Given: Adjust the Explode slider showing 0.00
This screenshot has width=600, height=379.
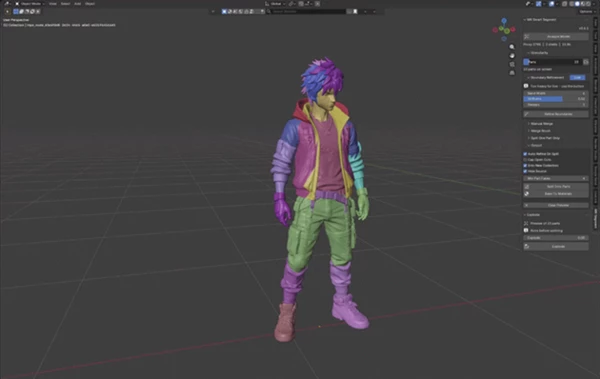Looking at the screenshot, I should [x=556, y=238].
